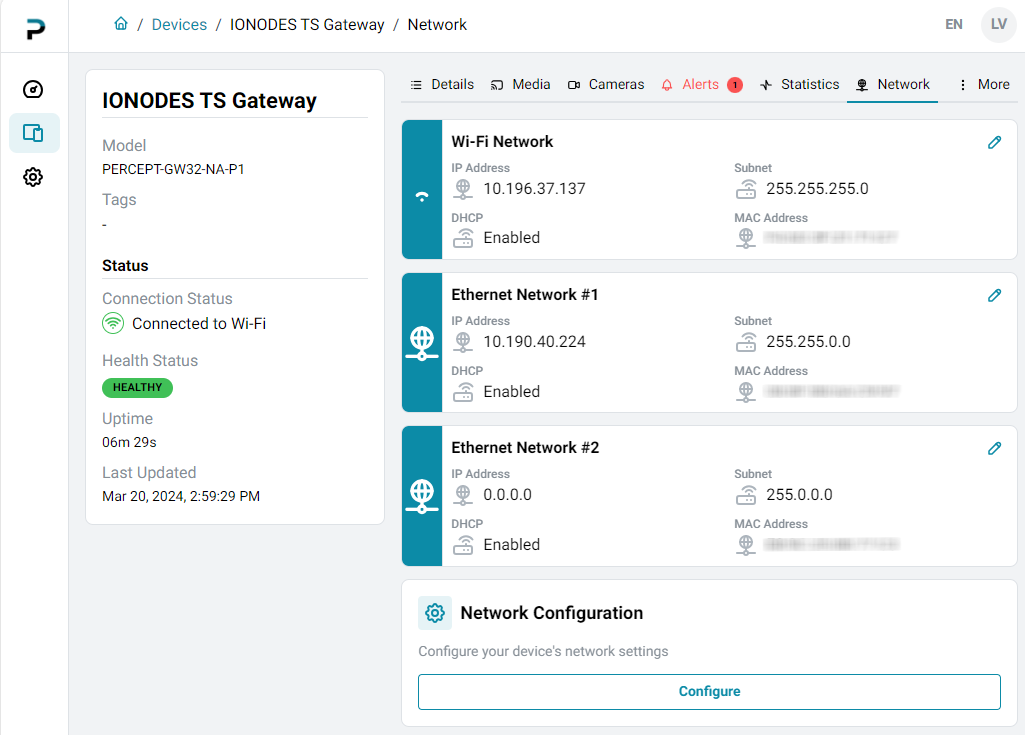Click MAC address icon in Ethernet Network #1

[746, 392]
